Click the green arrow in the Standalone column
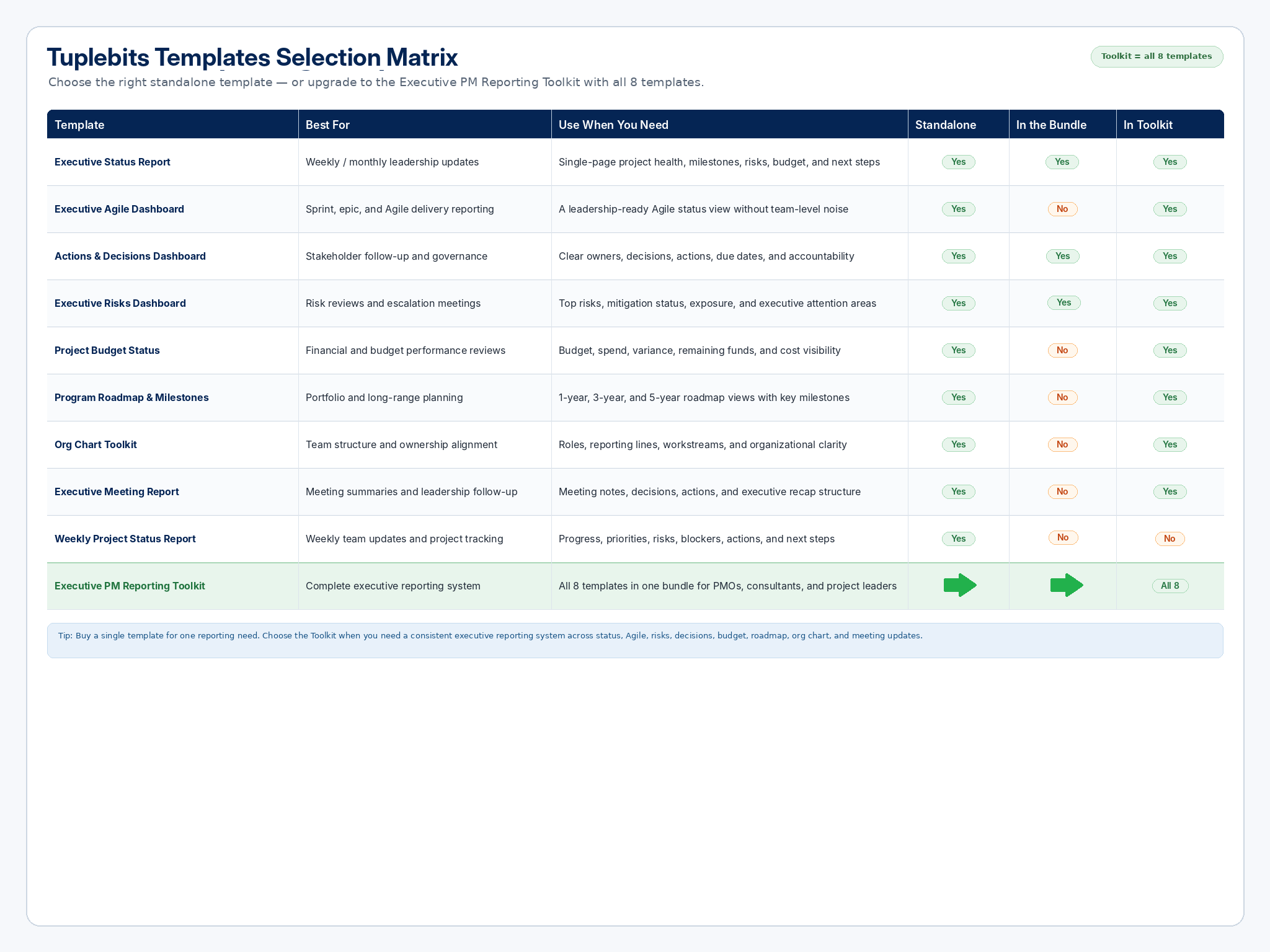Image resolution: width=1270 pixels, height=952 pixels. tap(960, 585)
